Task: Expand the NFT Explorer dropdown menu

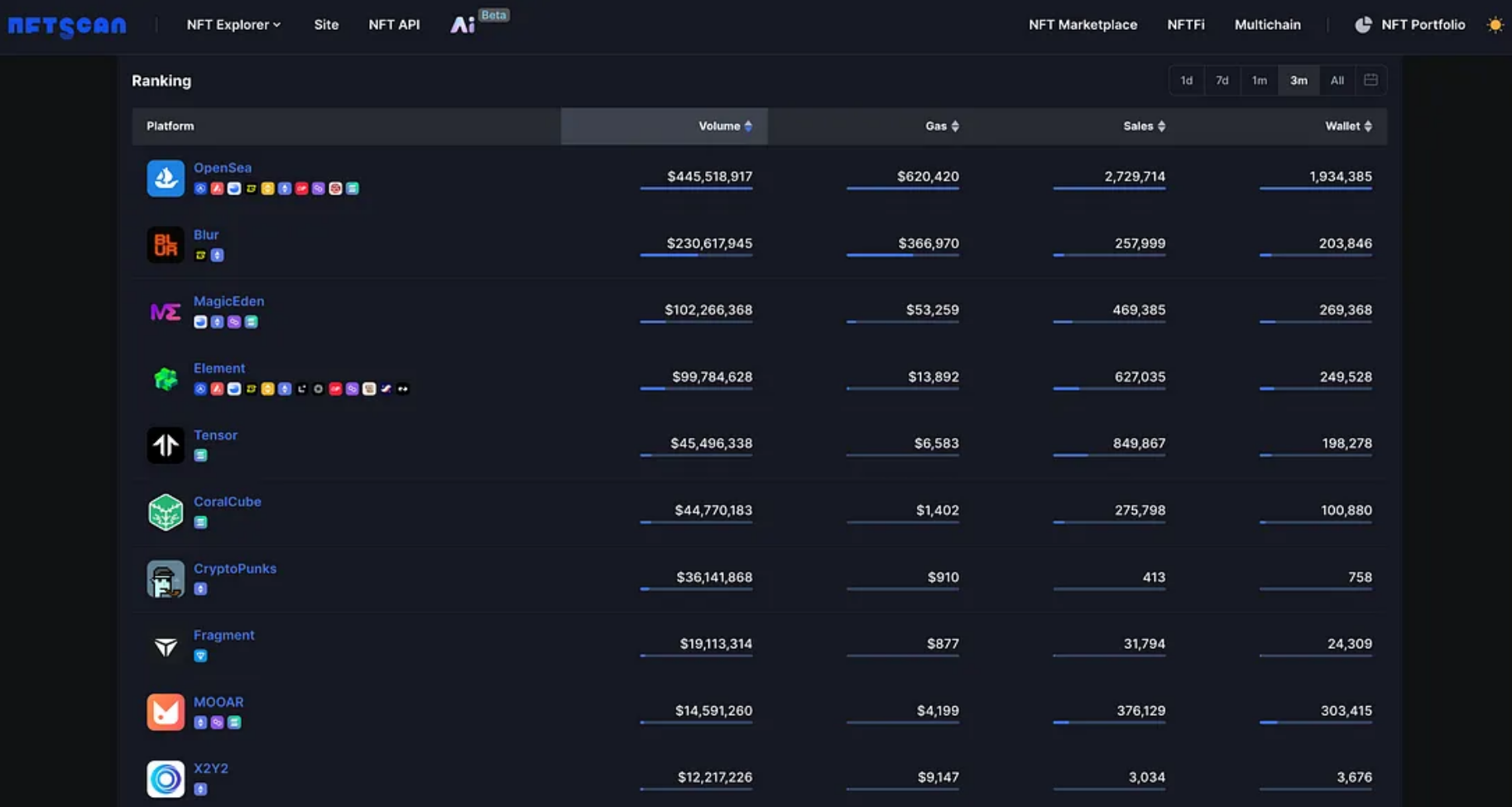Action: [233, 25]
